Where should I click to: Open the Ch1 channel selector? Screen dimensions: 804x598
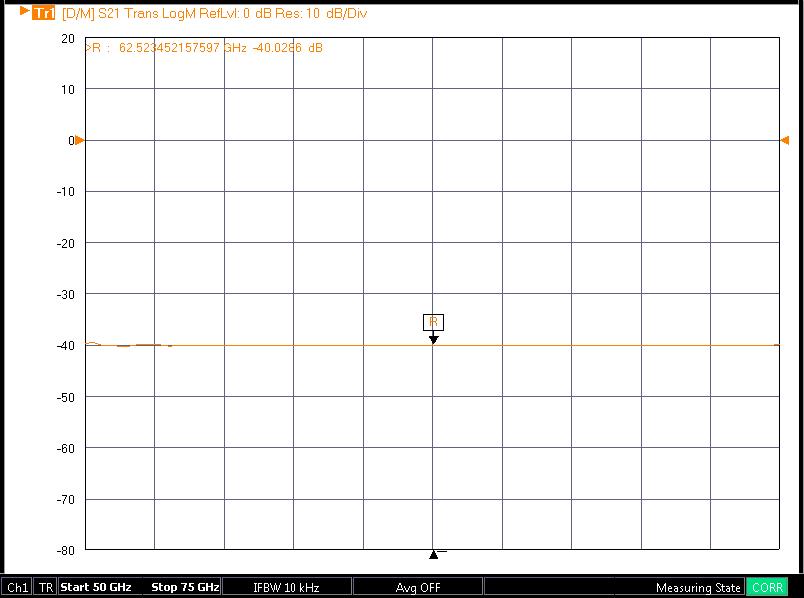point(17,587)
